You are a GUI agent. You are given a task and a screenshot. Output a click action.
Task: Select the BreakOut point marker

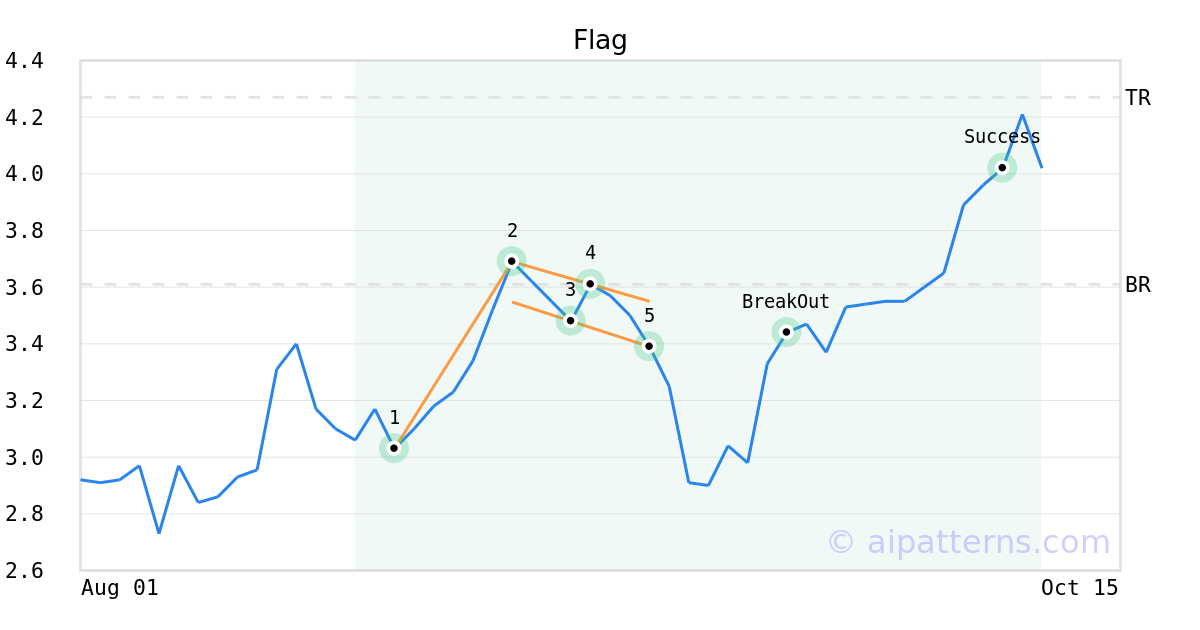pyautogui.click(x=786, y=332)
